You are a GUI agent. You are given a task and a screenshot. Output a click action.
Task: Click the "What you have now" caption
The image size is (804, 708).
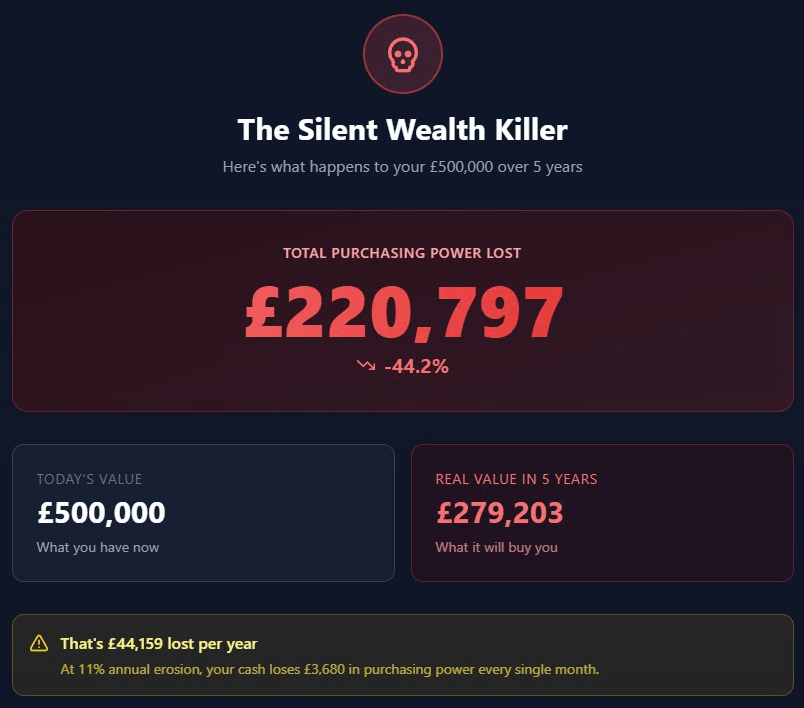point(98,547)
